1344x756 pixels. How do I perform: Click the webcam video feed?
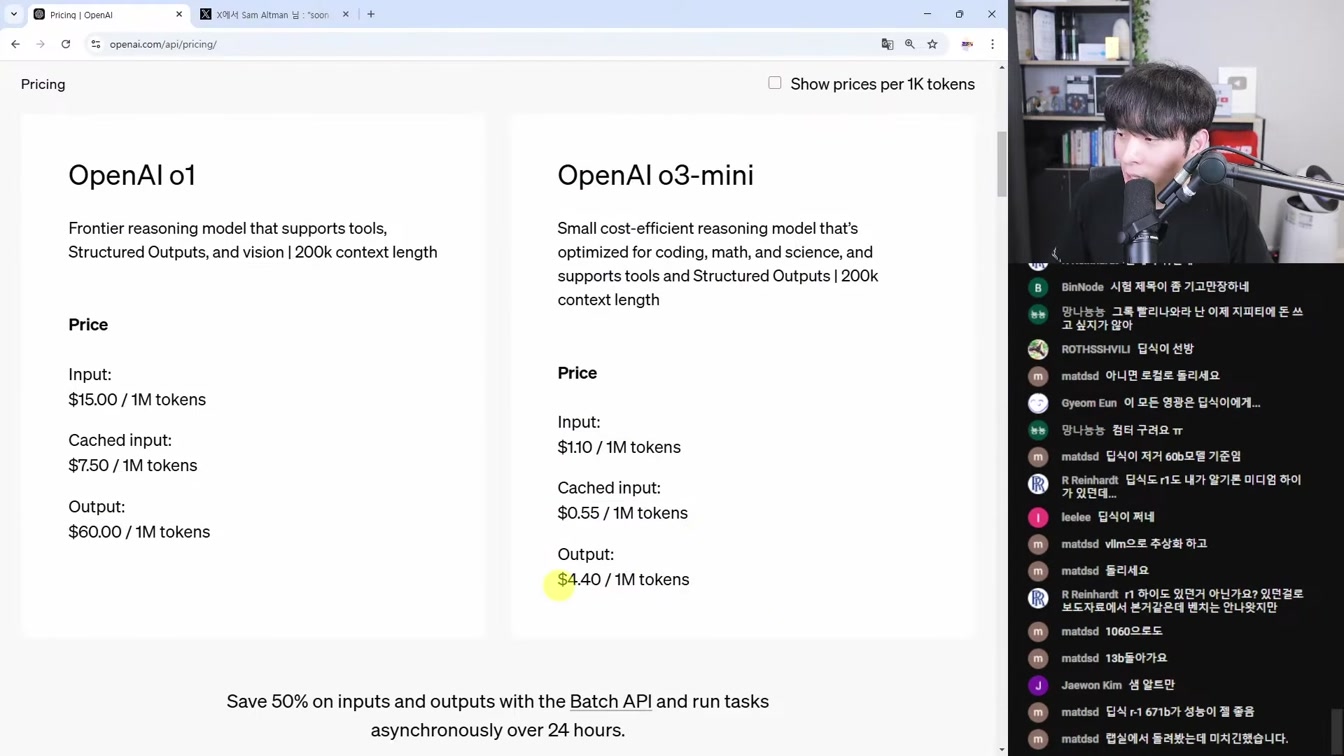1176,131
